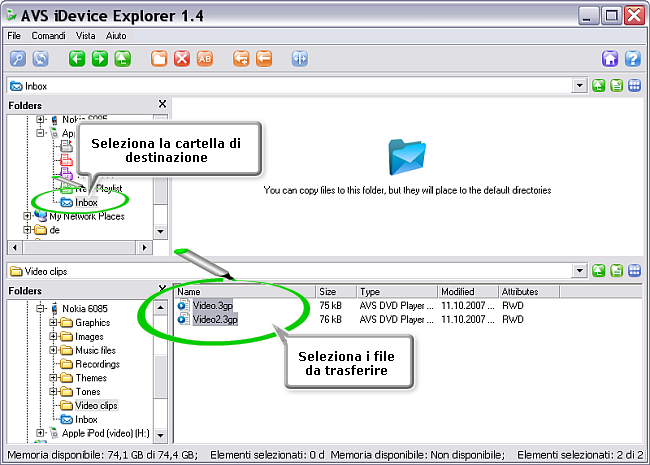Sort by the Attributes column header
Screen dimensions: 650x465
pos(529,292)
